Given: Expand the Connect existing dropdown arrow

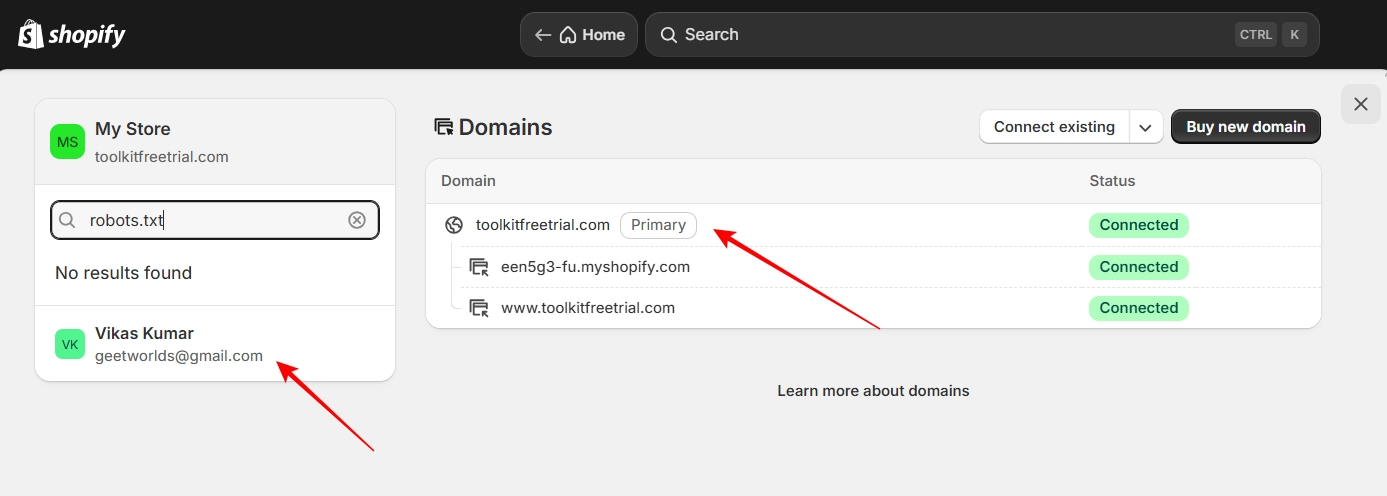Looking at the screenshot, I should pyautogui.click(x=1146, y=127).
